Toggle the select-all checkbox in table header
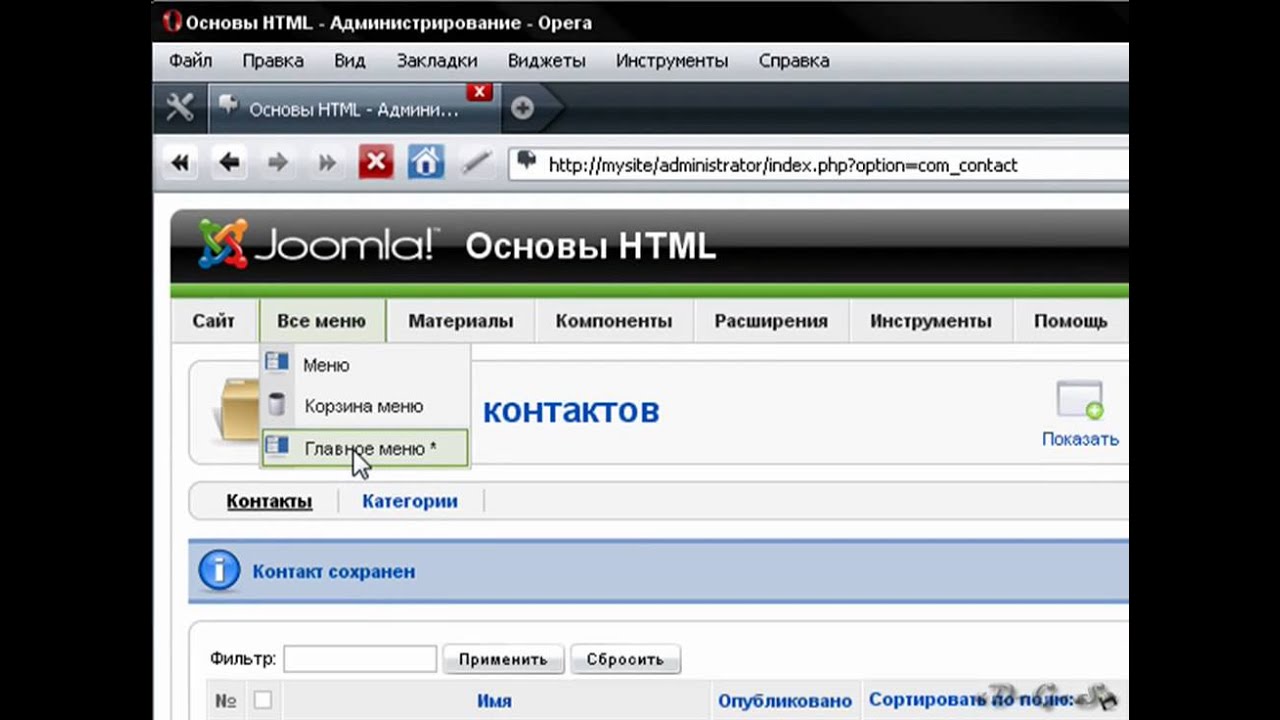The height and width of the screenshot is (720, 1280). click(262, 700)
